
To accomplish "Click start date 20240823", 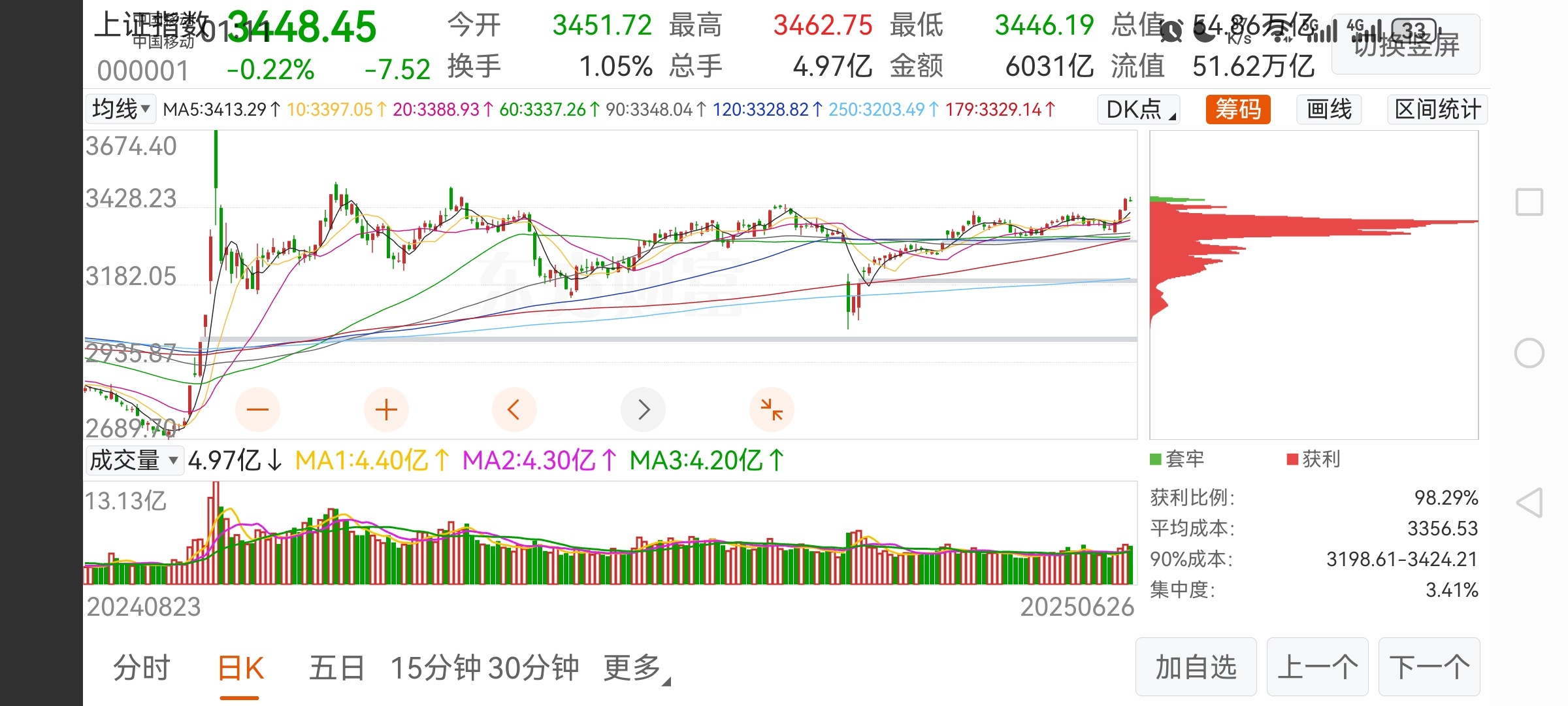I will pyautogui.click(x=144, y=607).
